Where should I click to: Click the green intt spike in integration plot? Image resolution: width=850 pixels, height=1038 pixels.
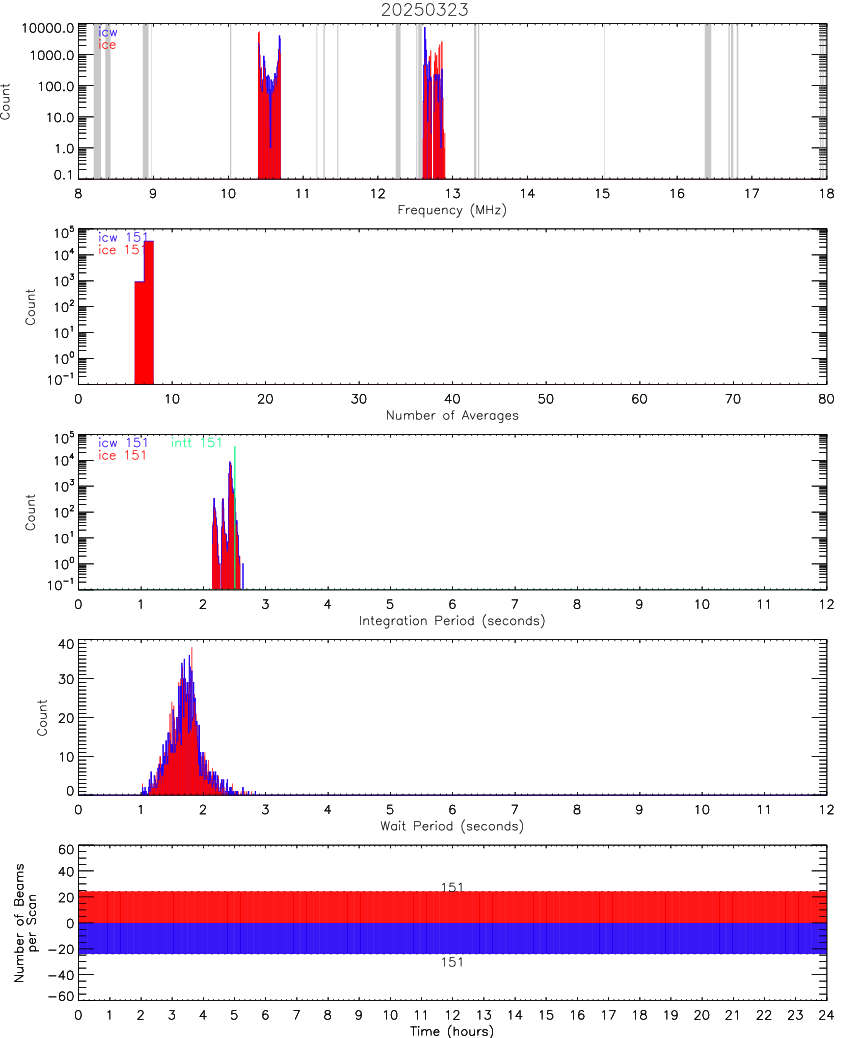pyautogui.click(x=234, y=516)
